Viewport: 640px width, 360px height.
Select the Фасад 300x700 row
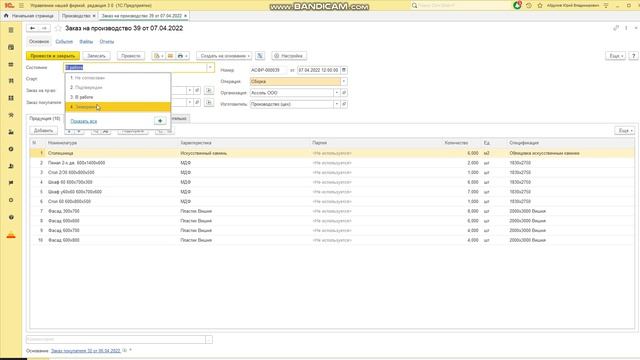coord(332,211)
